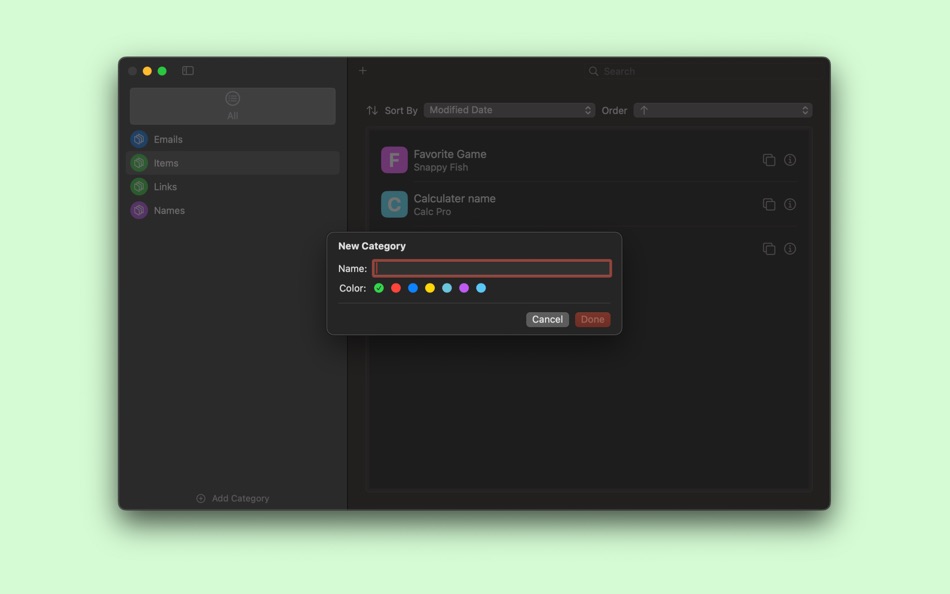950x594 pixels.
Task: Select the Names category label
Action: 169,210
